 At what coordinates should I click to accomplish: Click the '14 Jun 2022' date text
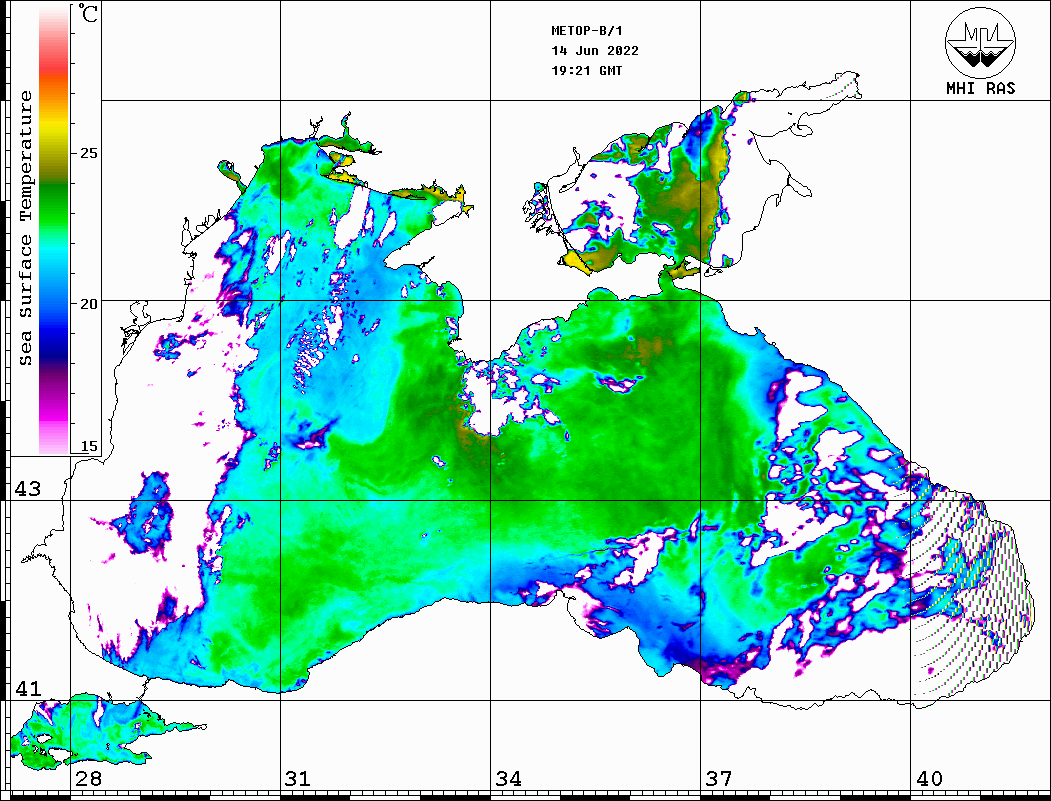[595, 50]
